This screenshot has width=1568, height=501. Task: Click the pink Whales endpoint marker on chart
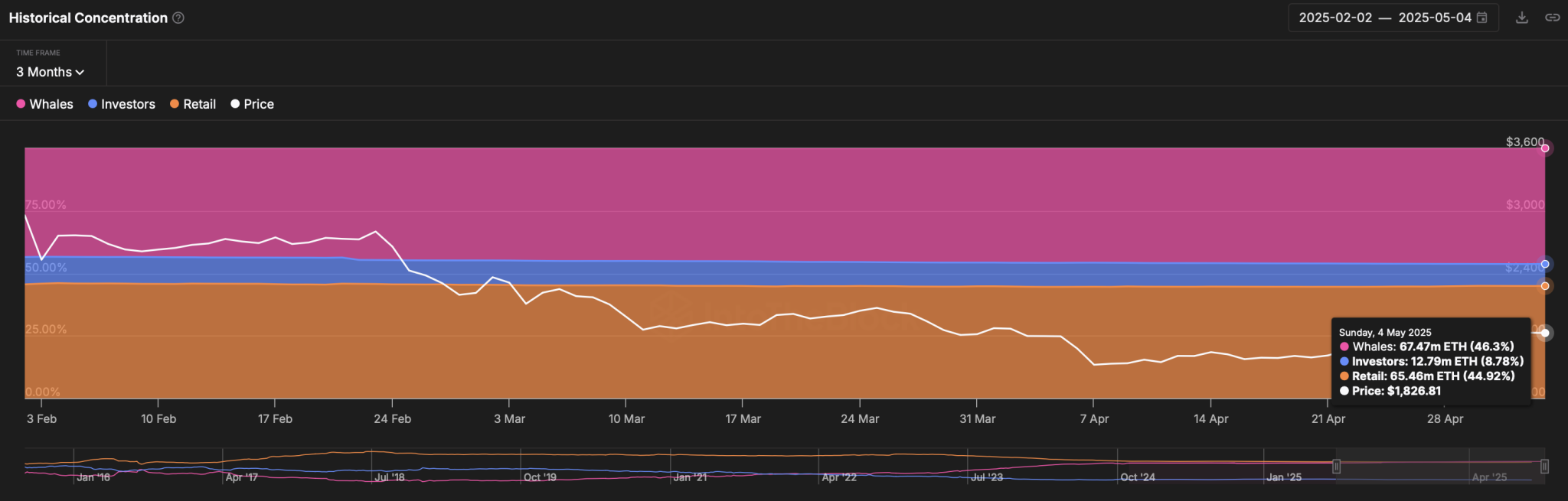click(x=1545, y=148)
